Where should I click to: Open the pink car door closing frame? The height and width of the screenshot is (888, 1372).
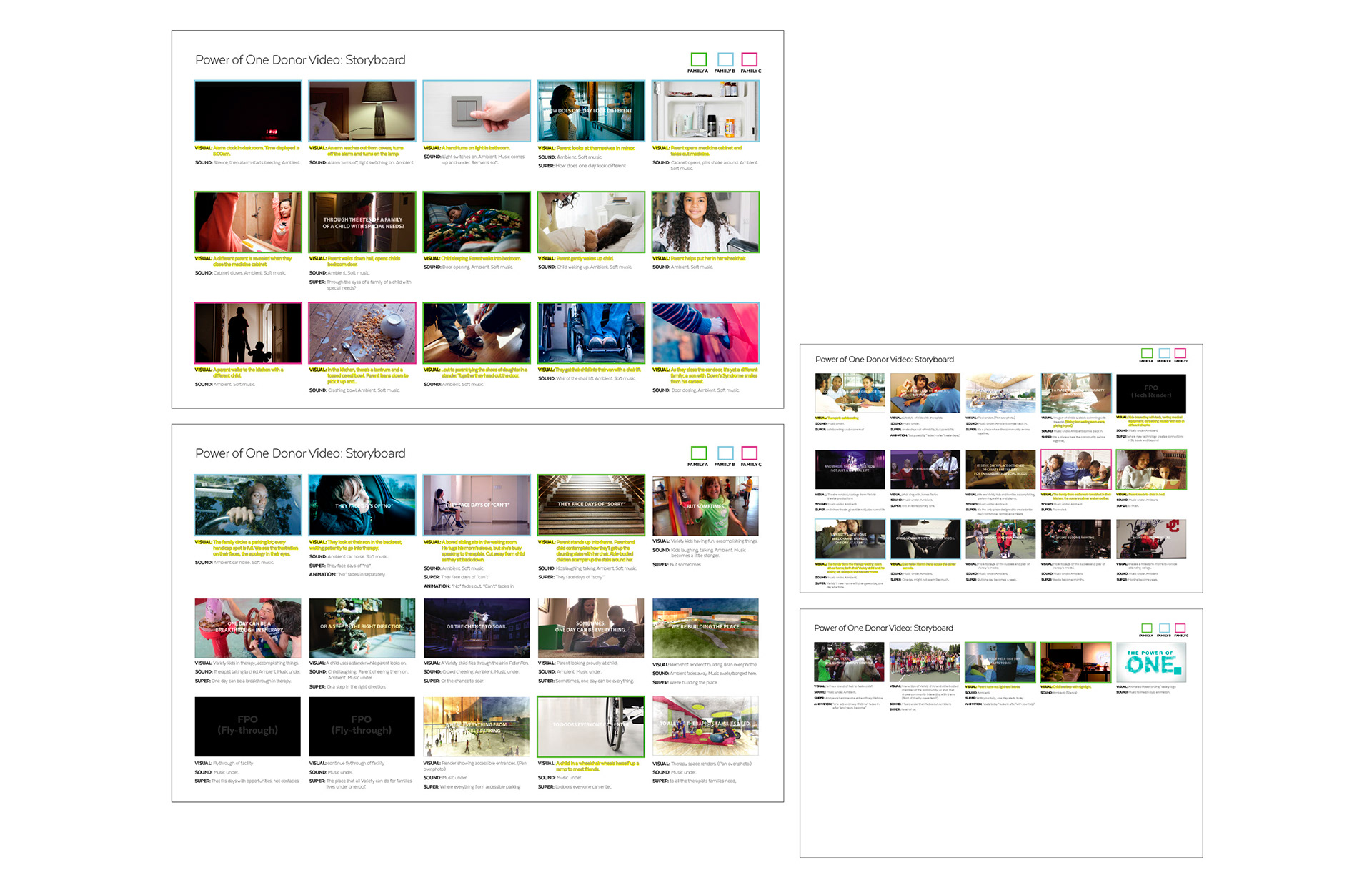pyautogui.click(x=705, y=332)
